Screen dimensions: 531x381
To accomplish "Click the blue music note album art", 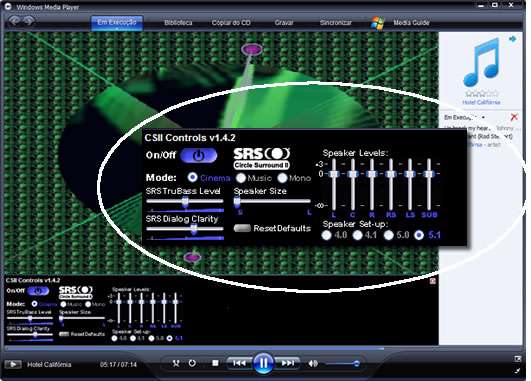I will click(481, 63).
